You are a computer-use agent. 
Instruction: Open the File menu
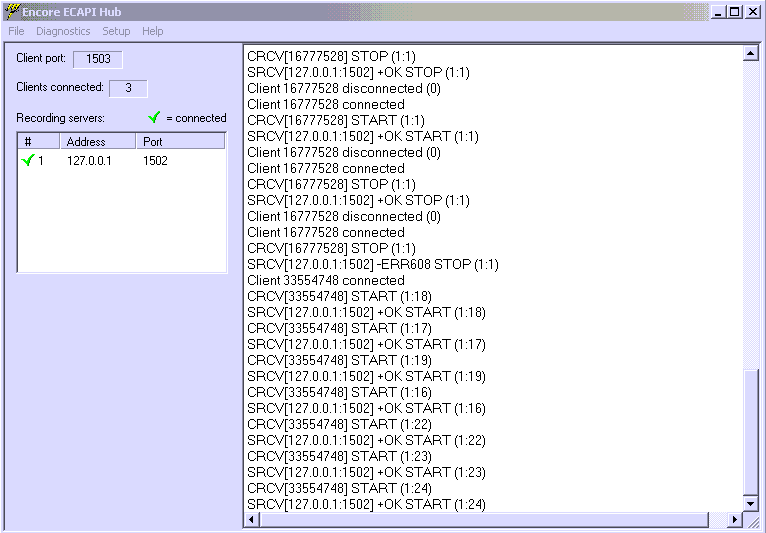pyautogui.click(x=16, y=31)
